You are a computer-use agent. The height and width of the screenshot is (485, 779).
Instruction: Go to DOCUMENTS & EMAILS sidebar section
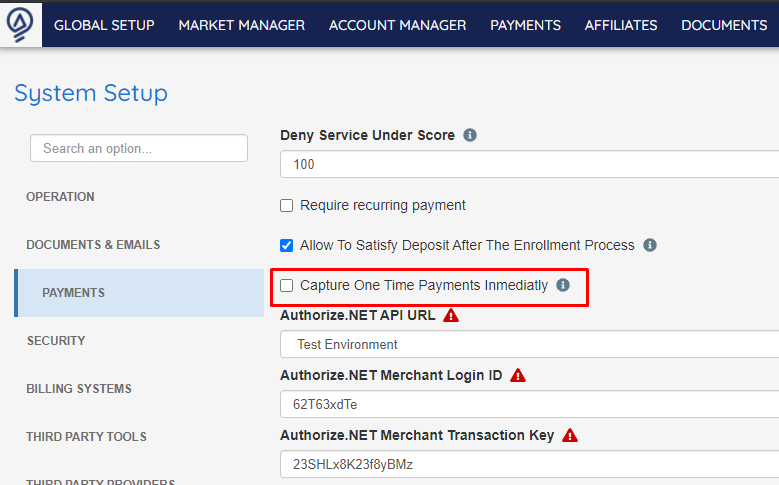(x=93, y=245)
